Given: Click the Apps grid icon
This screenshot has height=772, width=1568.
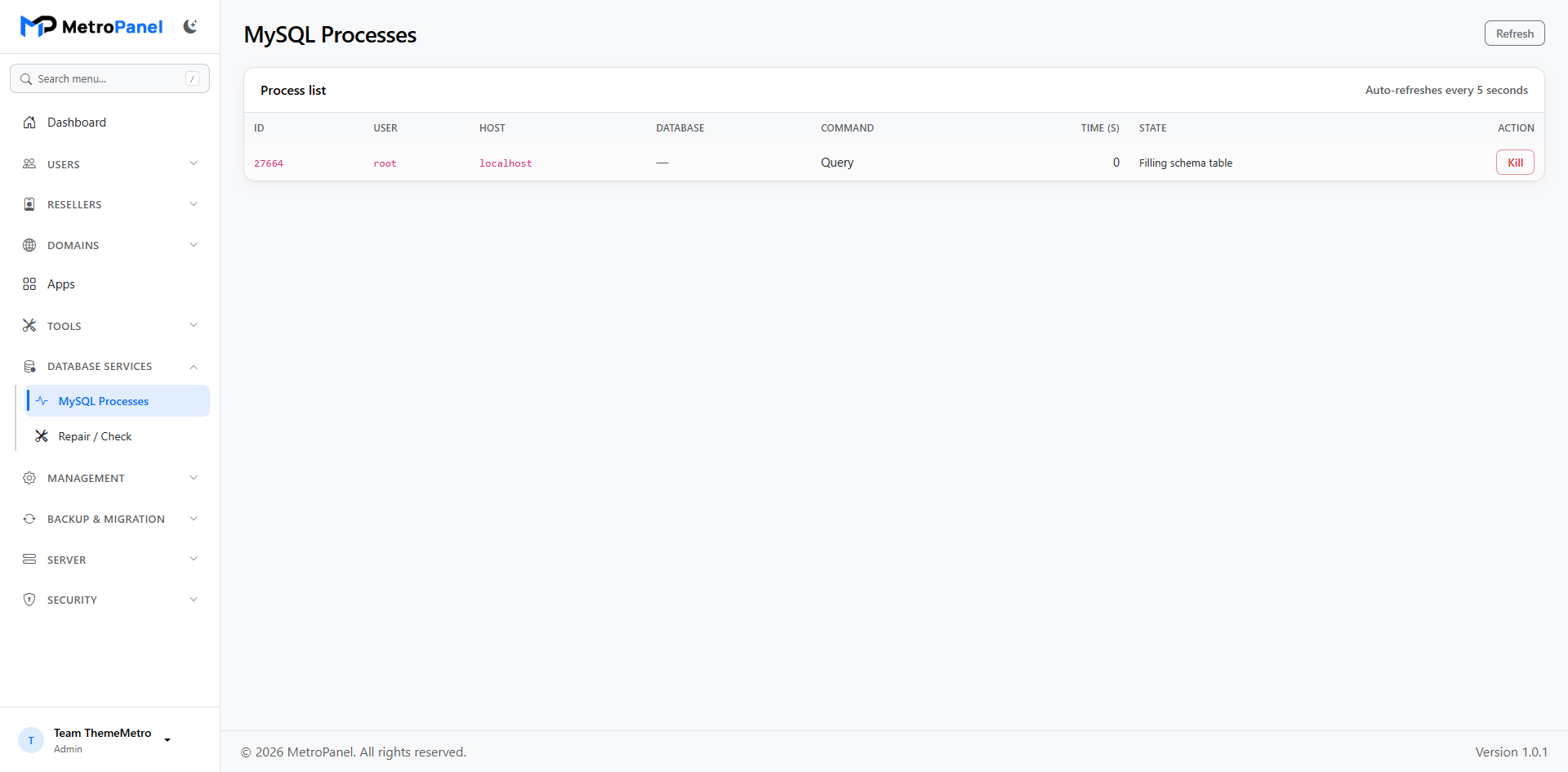Looking at the screenshot, I should point(29,284).
